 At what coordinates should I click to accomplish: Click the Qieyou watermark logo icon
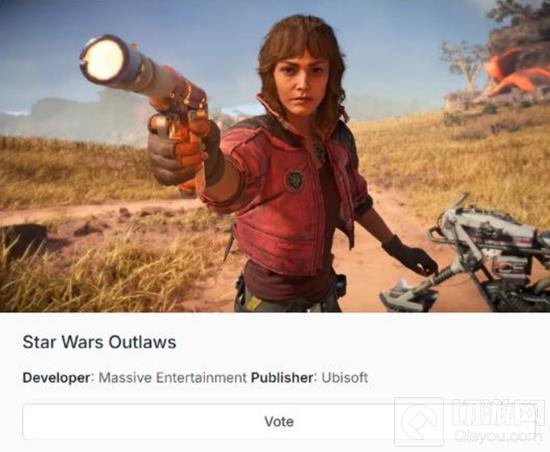tap(419, 422)
